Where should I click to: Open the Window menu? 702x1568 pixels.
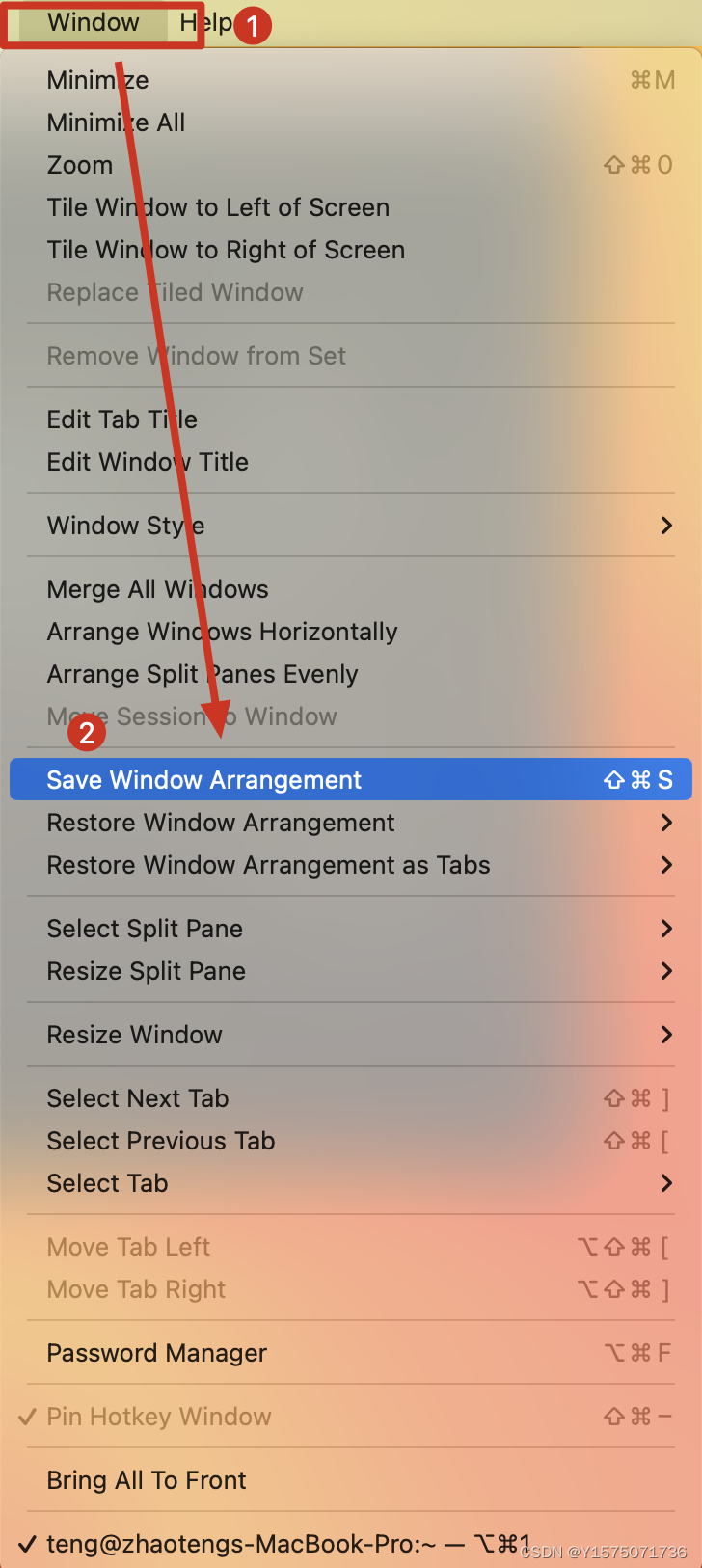(93, 22)
